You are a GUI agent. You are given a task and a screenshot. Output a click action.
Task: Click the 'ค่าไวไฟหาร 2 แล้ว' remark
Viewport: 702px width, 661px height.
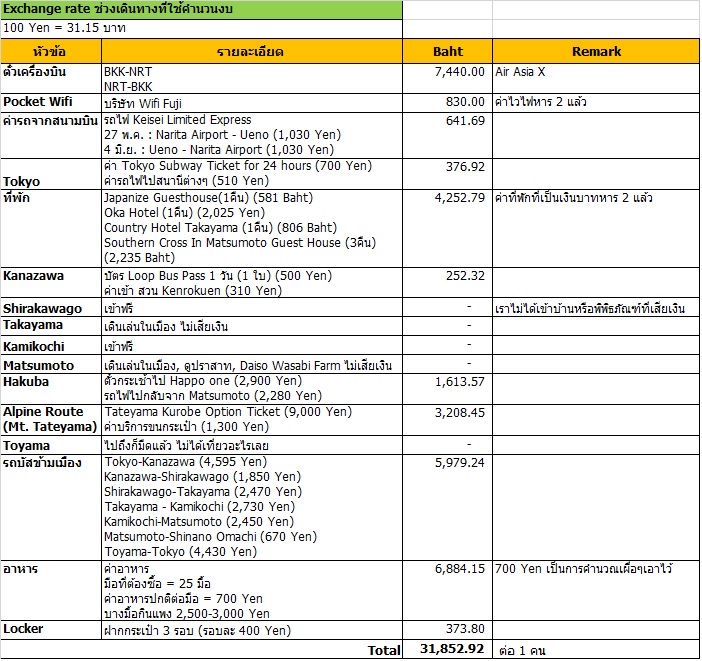pyautogui.click(x=596, y=103)
